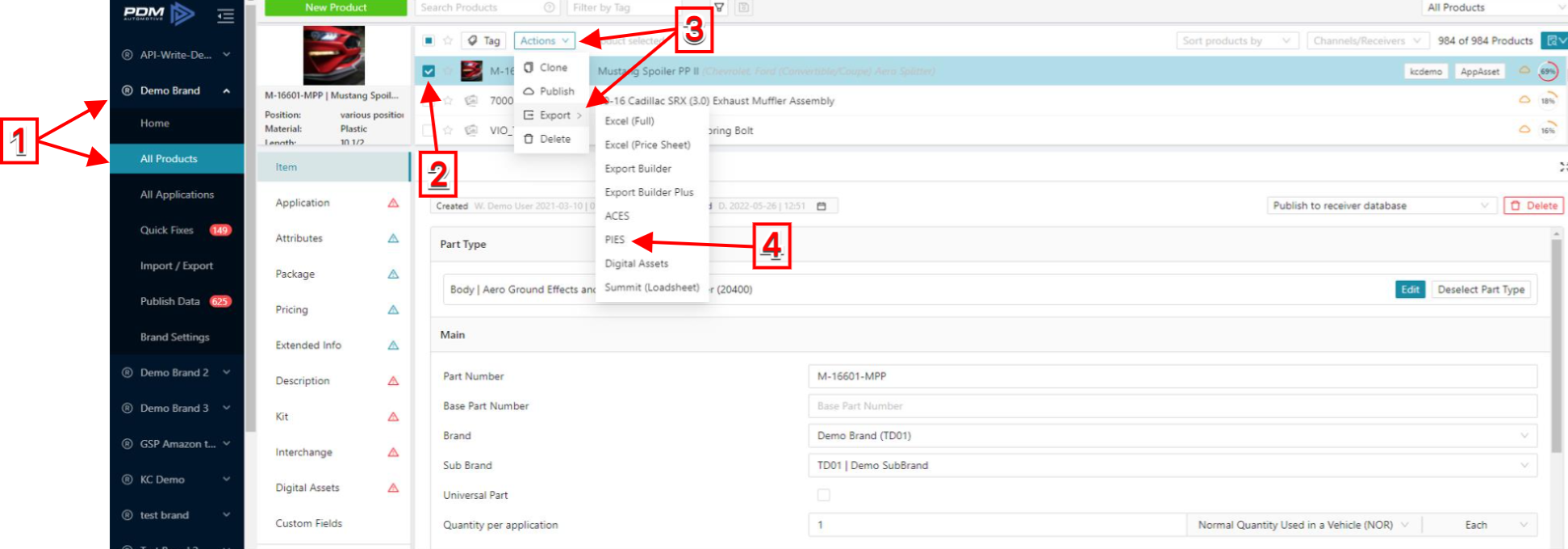Open the Search Products help icon
The height and width of the screenshot is (549, 1568).
550,7
